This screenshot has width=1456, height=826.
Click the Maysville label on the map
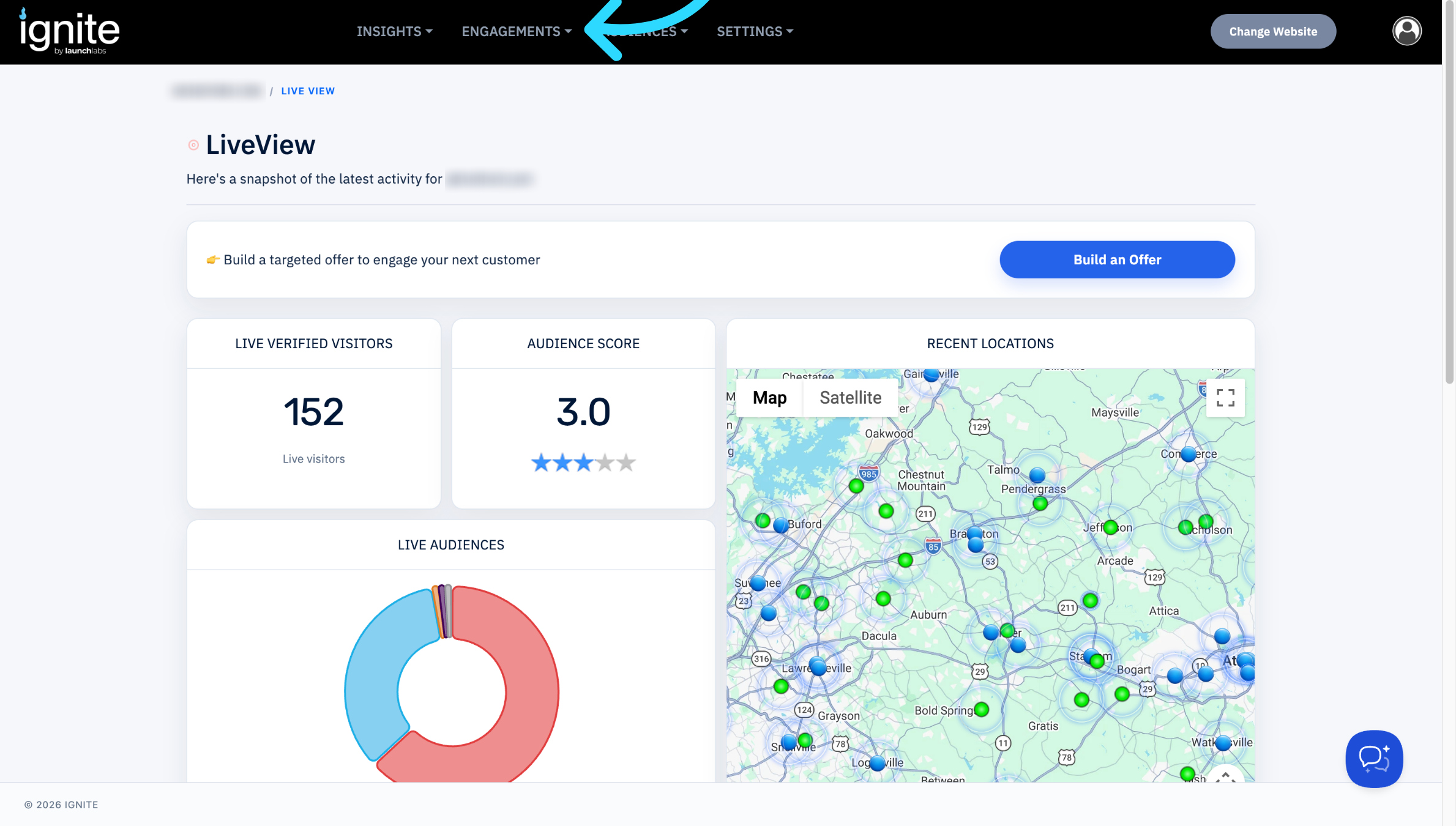(x=1115, y=413)
